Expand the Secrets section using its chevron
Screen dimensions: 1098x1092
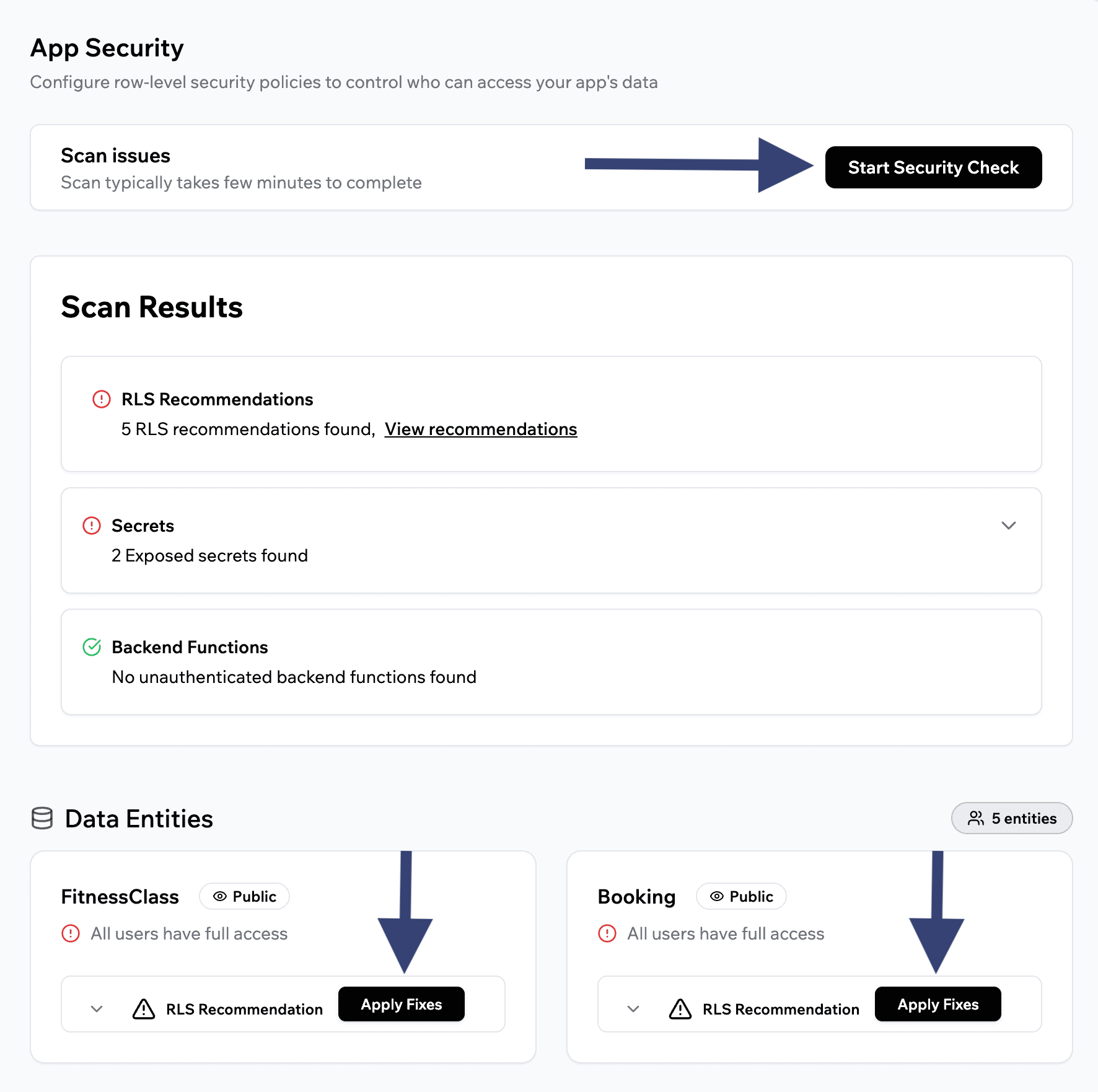(x=1009, y=525)
